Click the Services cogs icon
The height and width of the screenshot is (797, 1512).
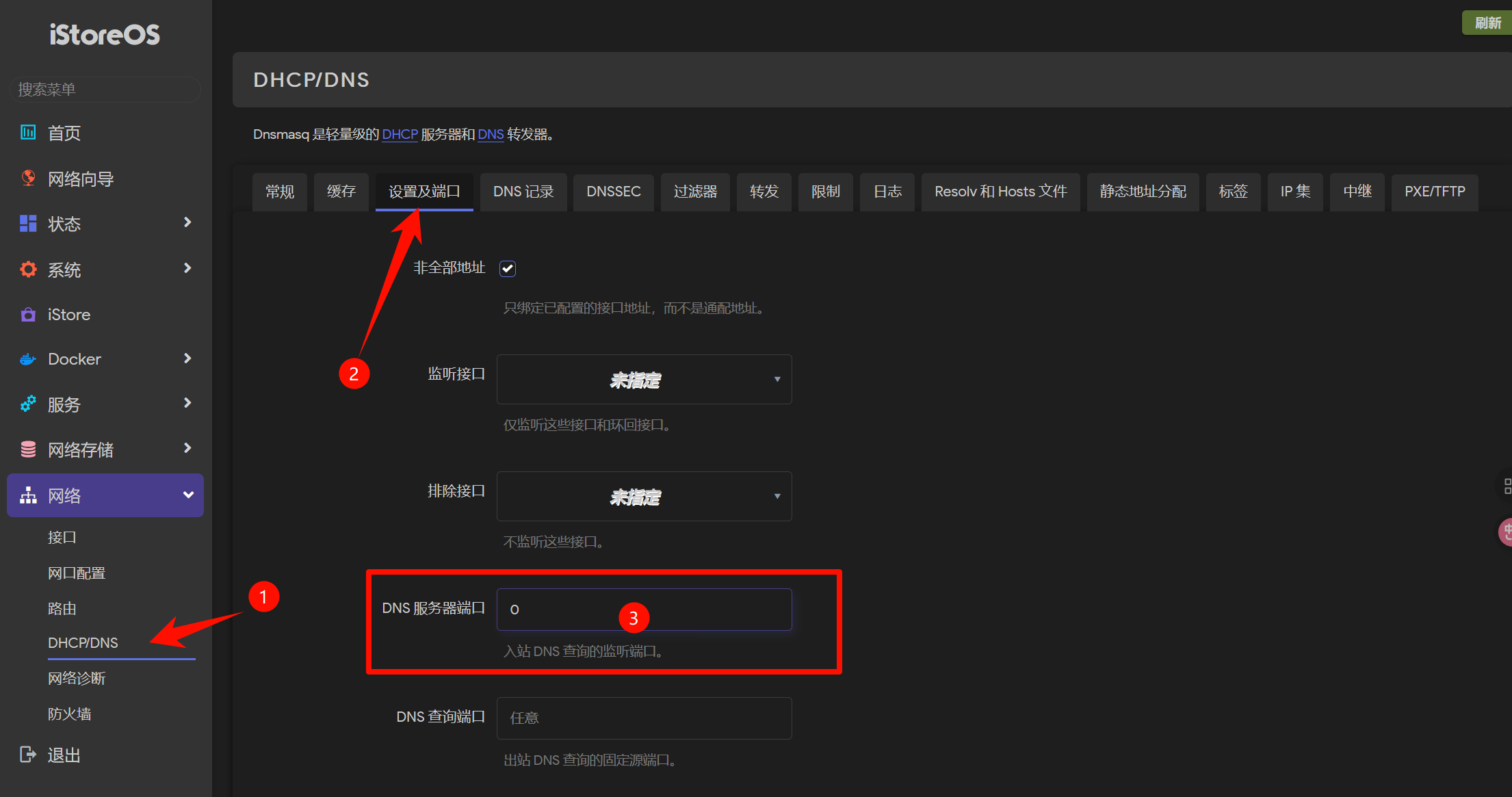pos(28,404)
